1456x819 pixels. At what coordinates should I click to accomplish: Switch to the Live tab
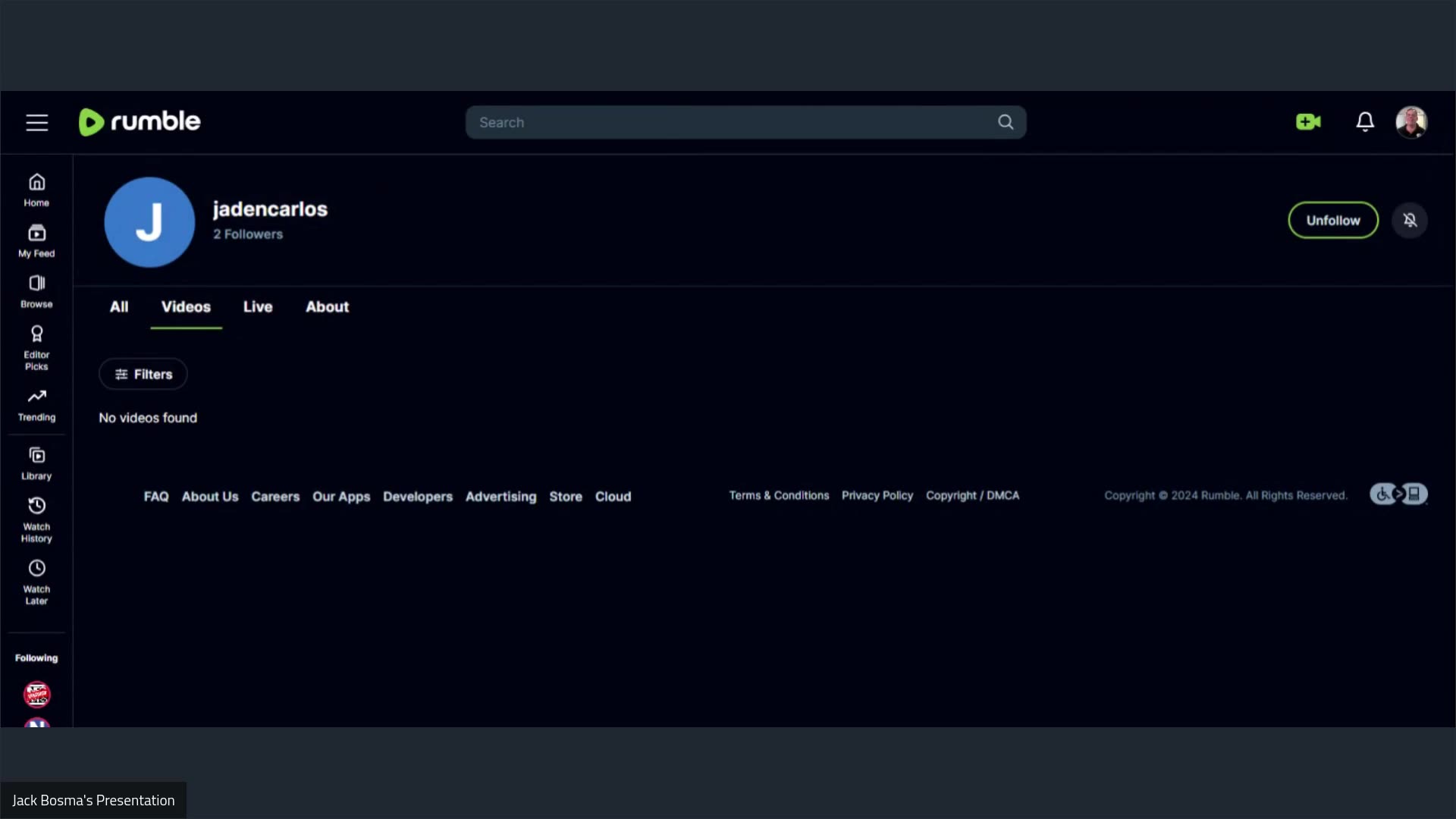(x=257, y=306)
